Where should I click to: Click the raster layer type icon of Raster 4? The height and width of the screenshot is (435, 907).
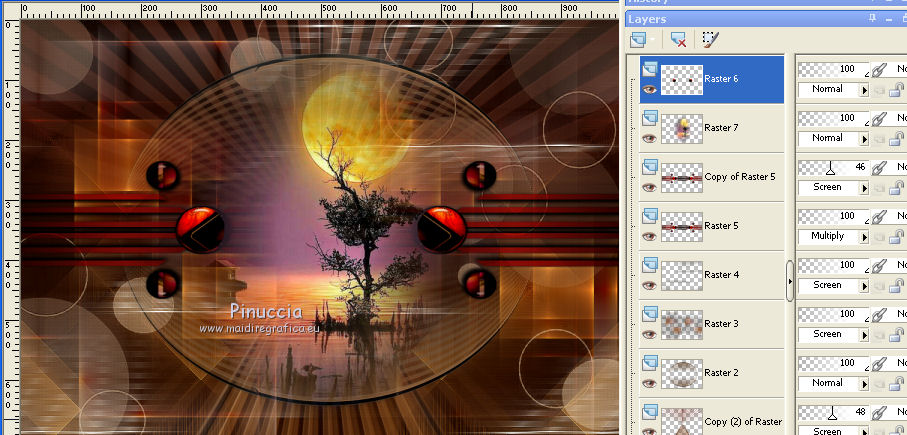point(649,265)
